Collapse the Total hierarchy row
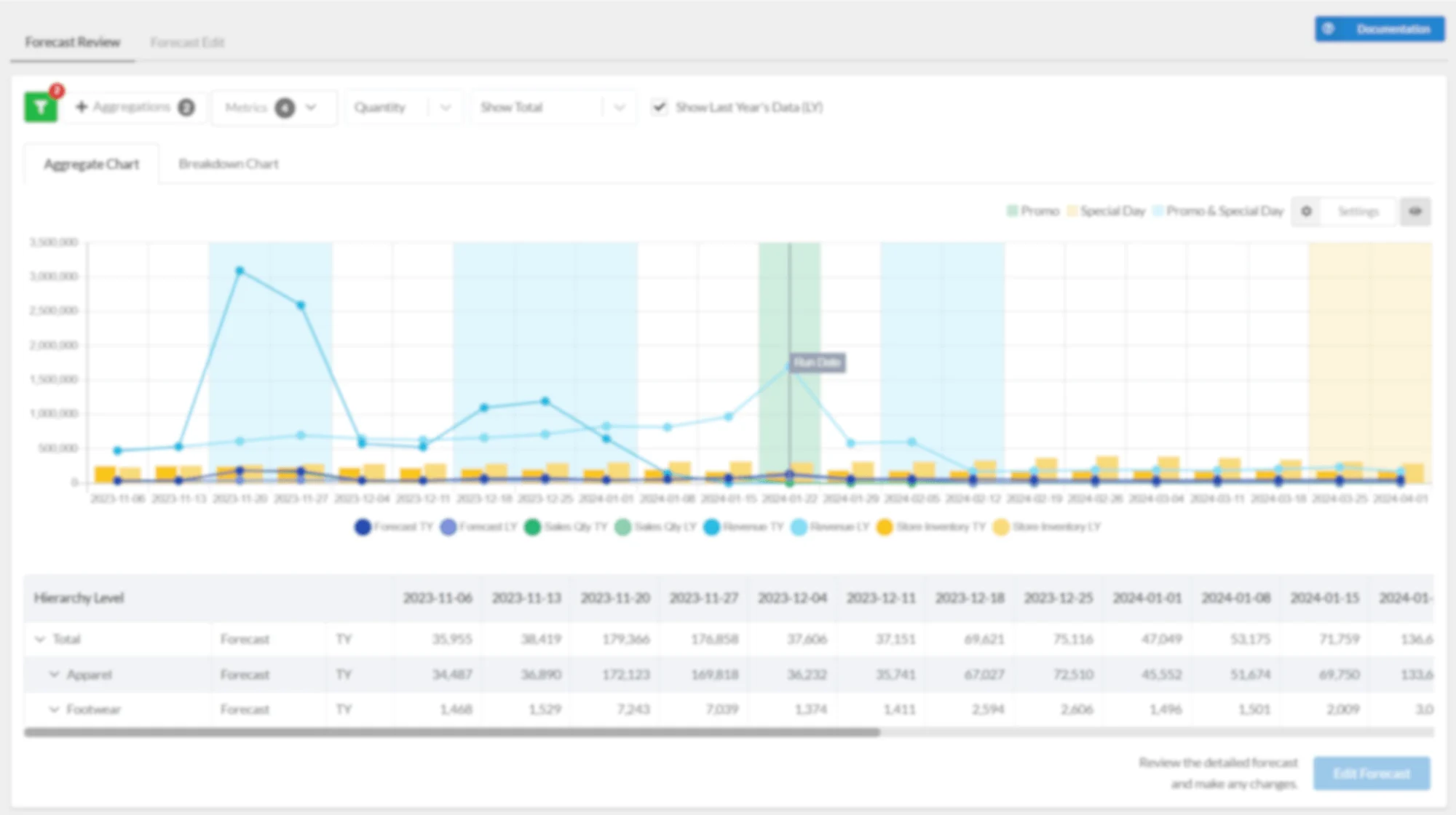Image resolution: width=1456 pixels, height=815 pixels. (x=39, y=639)
